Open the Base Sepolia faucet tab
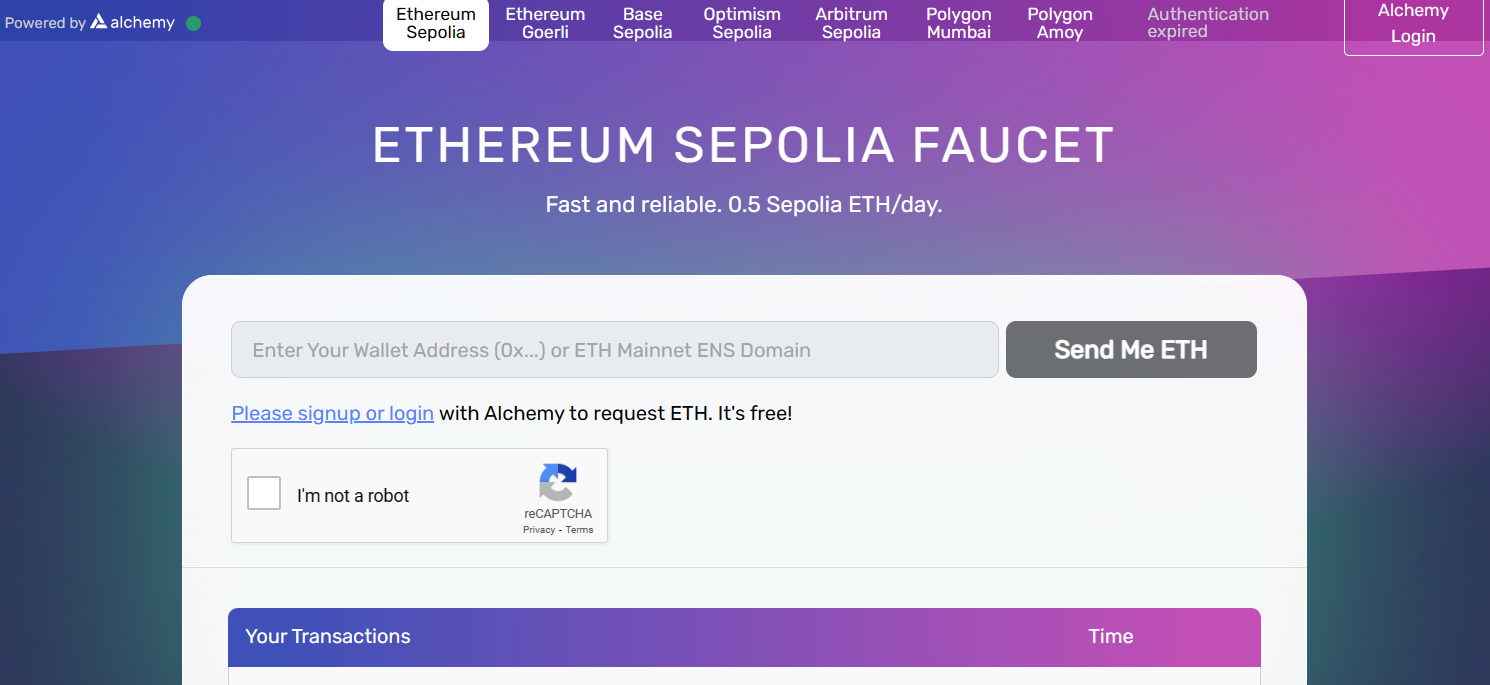1490x685 pixels. tap(643, 23)
